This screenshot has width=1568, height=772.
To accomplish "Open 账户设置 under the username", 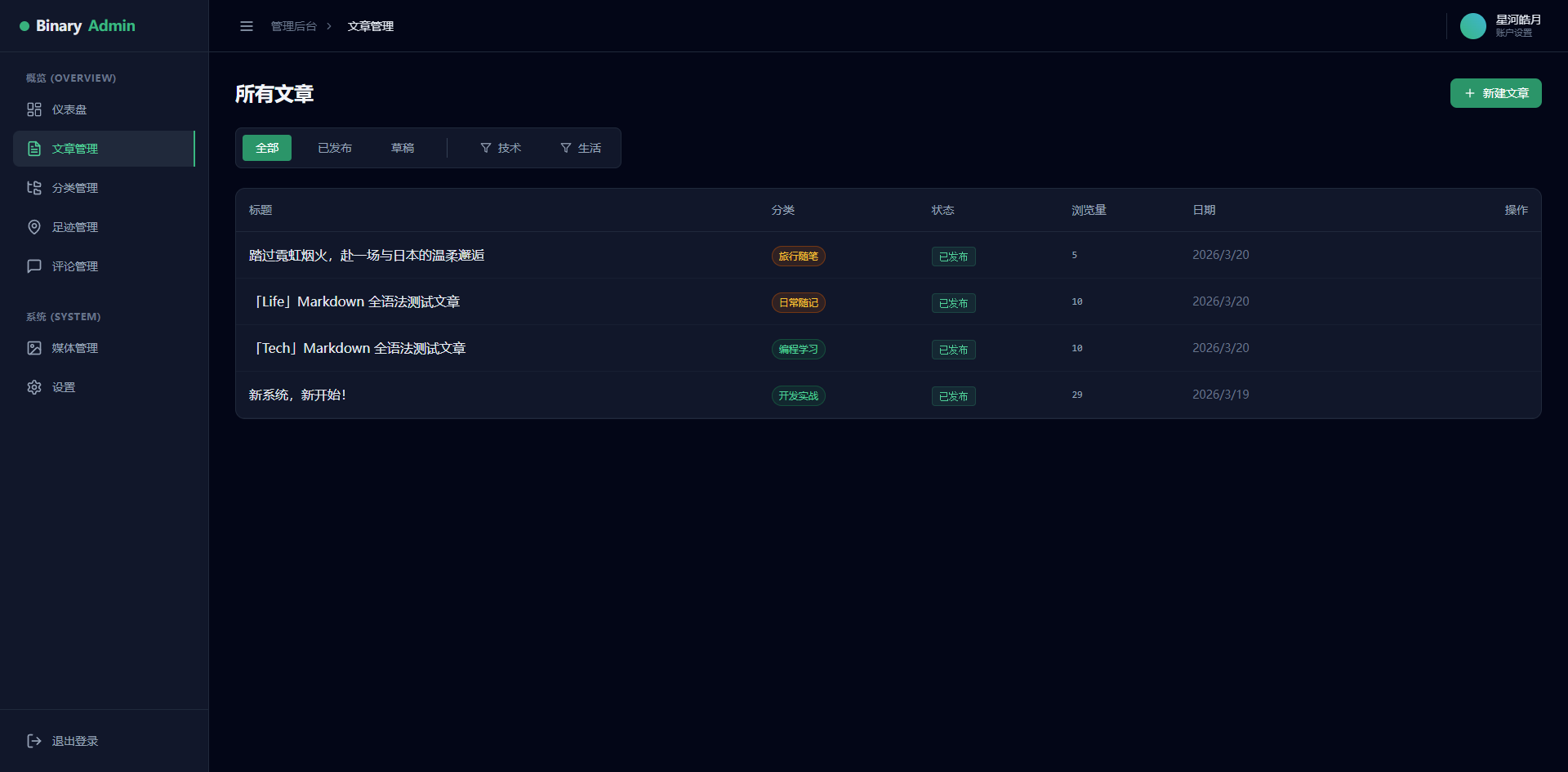I will [1514, 33].
